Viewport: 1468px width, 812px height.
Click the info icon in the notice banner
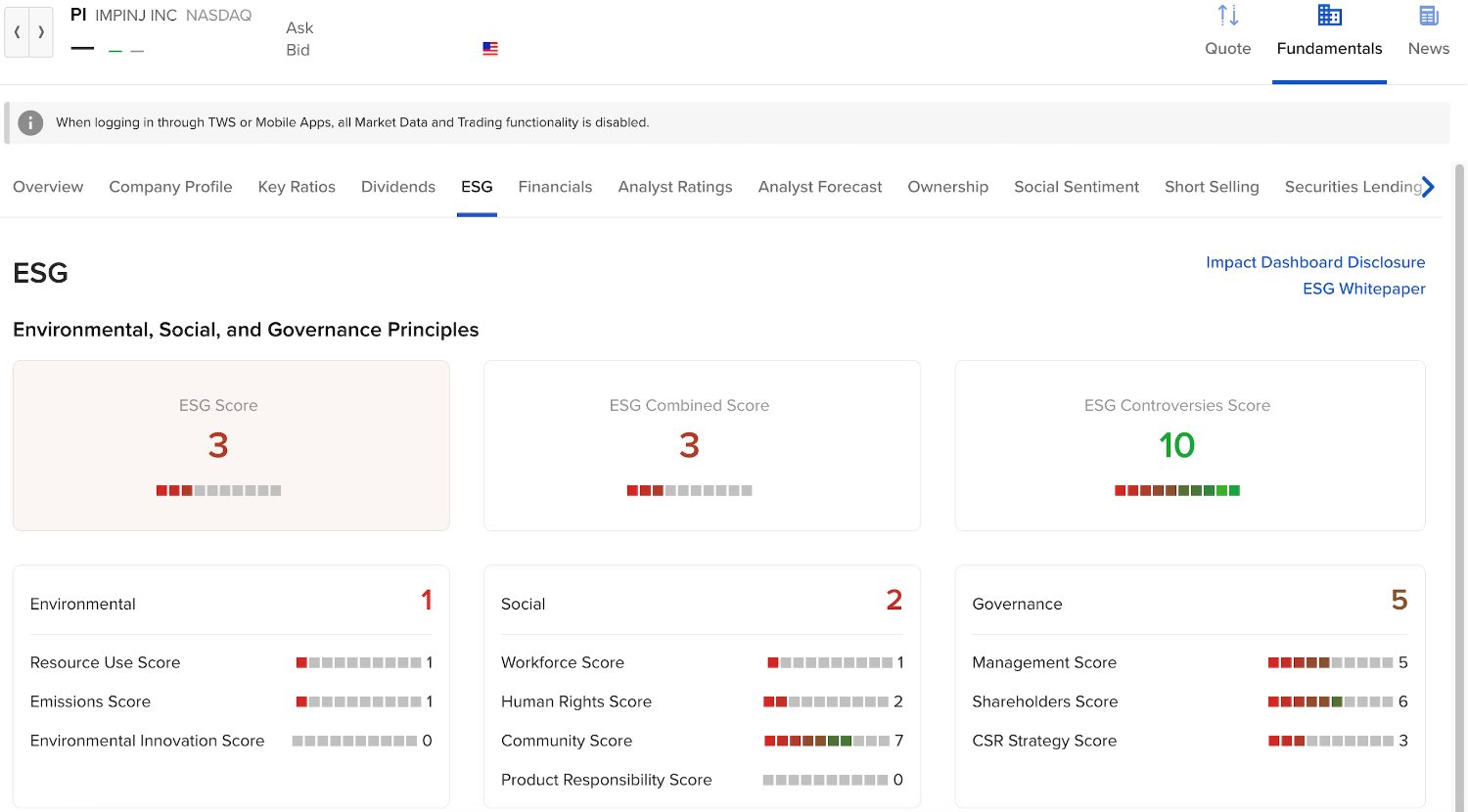tap(30, 123)
